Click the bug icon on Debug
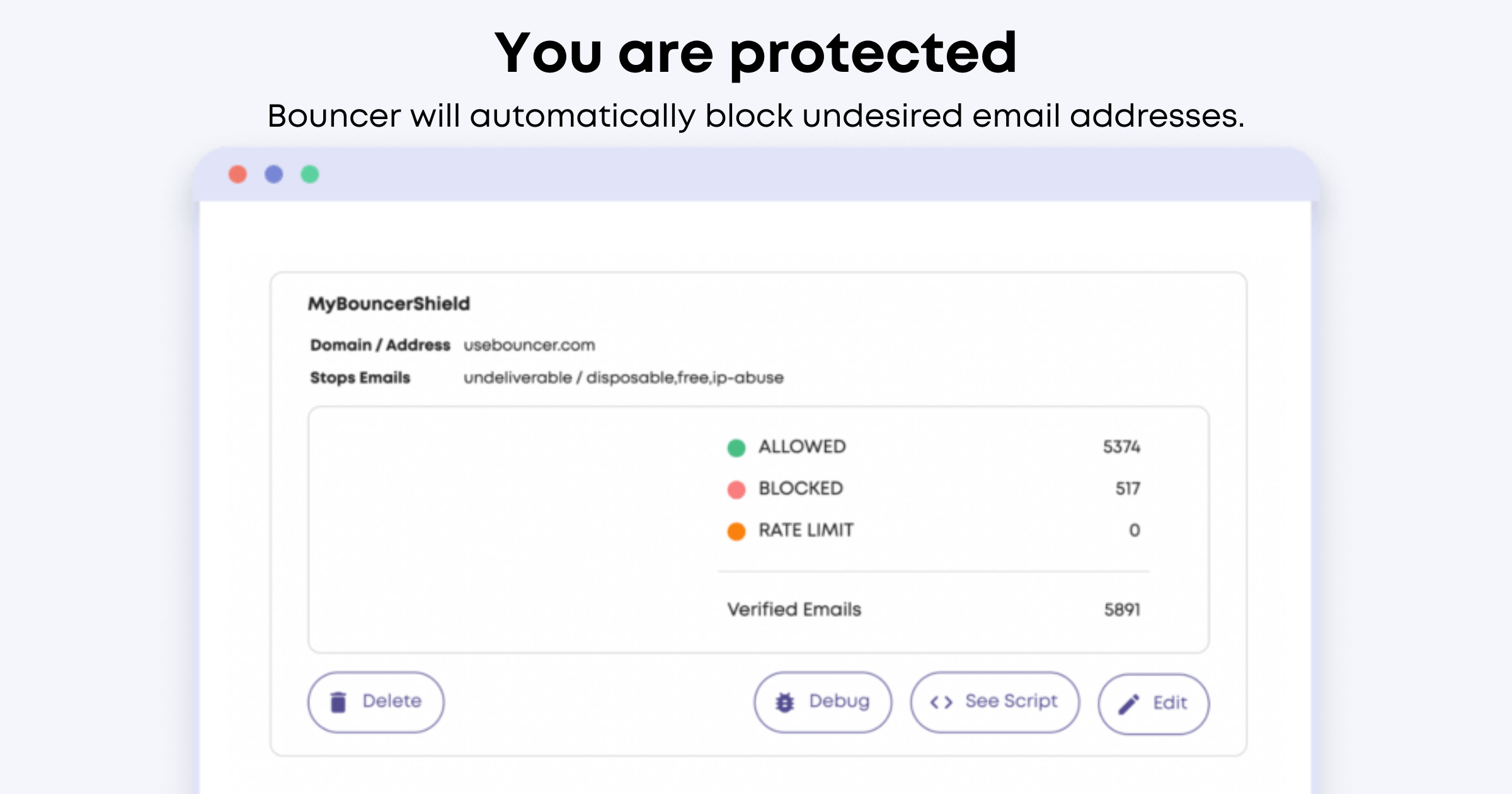This screenshot has height=794, width=1512. pyautogui.click(x=785, y=702)
